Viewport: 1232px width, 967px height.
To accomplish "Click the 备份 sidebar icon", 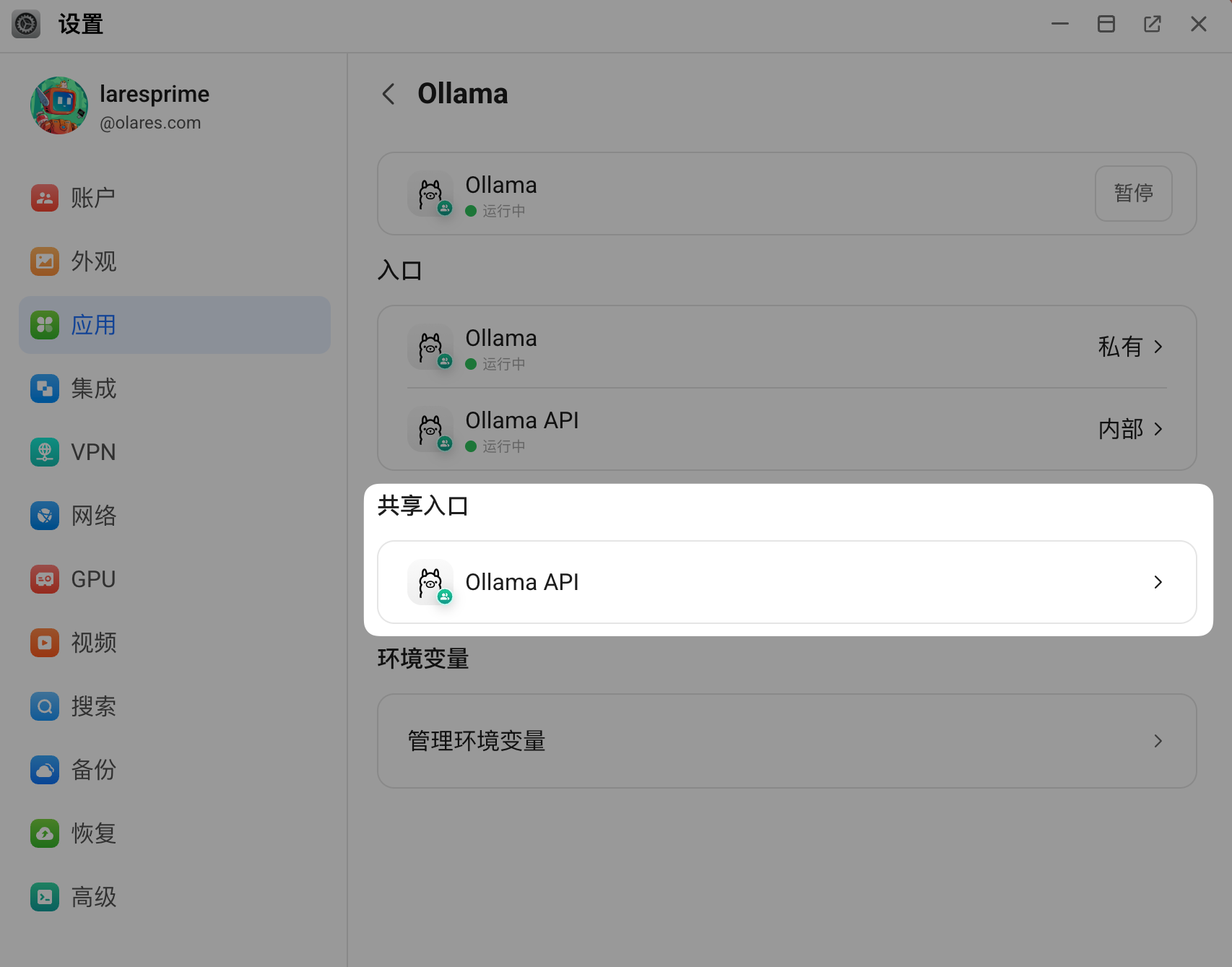I will coord(45,770).
